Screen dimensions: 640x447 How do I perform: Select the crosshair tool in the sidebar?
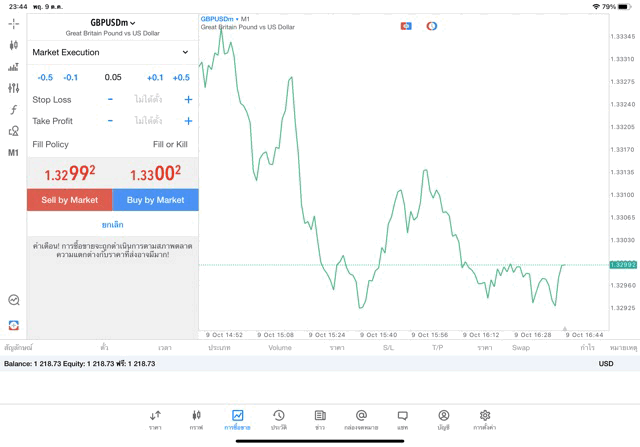pyautogui.click(x=13, y=23)
